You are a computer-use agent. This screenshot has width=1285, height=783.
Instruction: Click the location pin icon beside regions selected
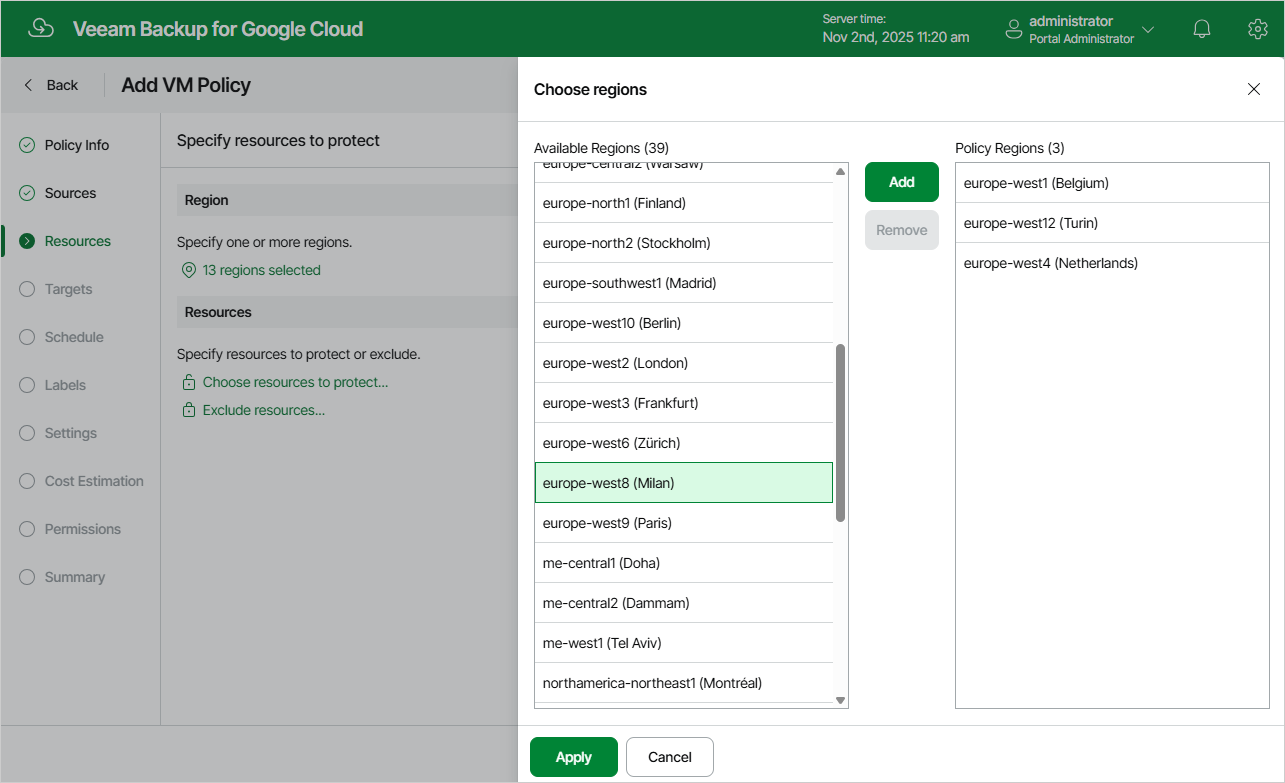[x=188, y=270]
